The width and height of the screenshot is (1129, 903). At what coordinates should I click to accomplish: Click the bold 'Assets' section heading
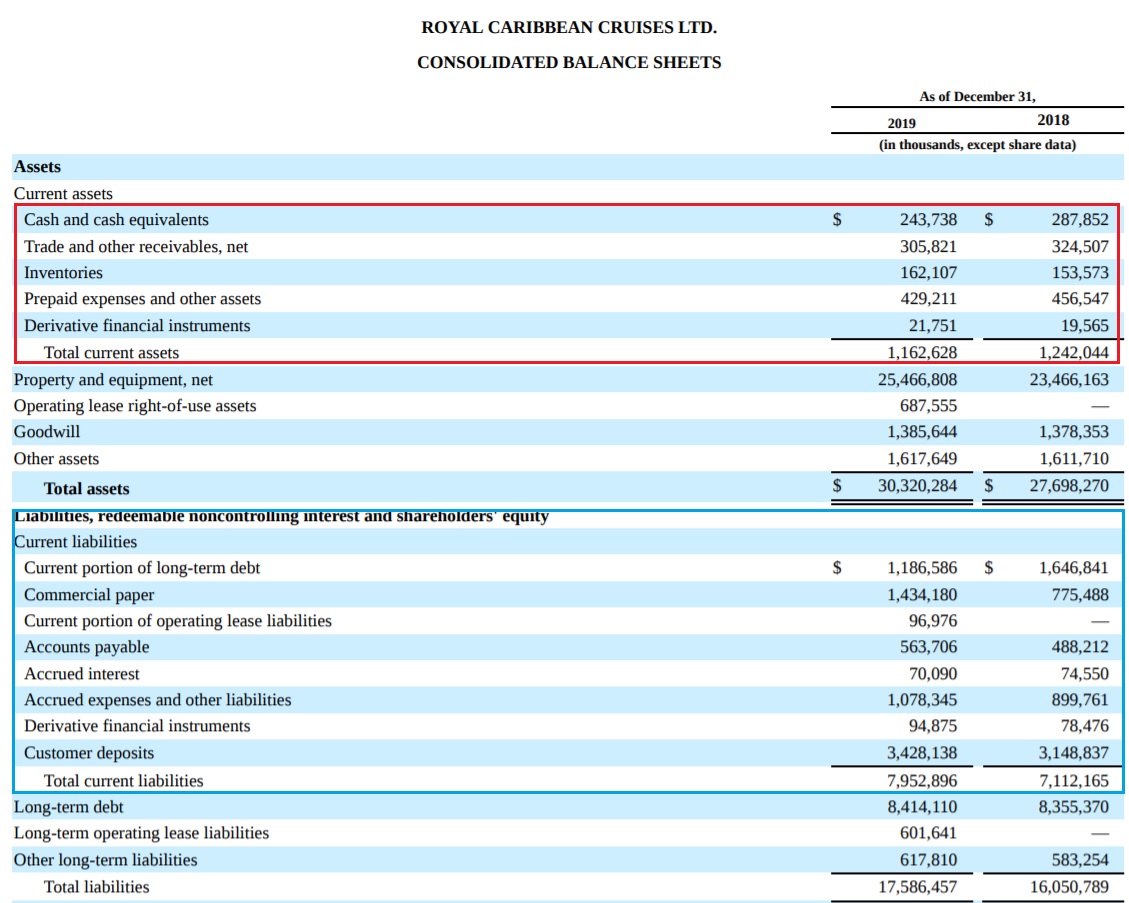click(x=37, y=166)
